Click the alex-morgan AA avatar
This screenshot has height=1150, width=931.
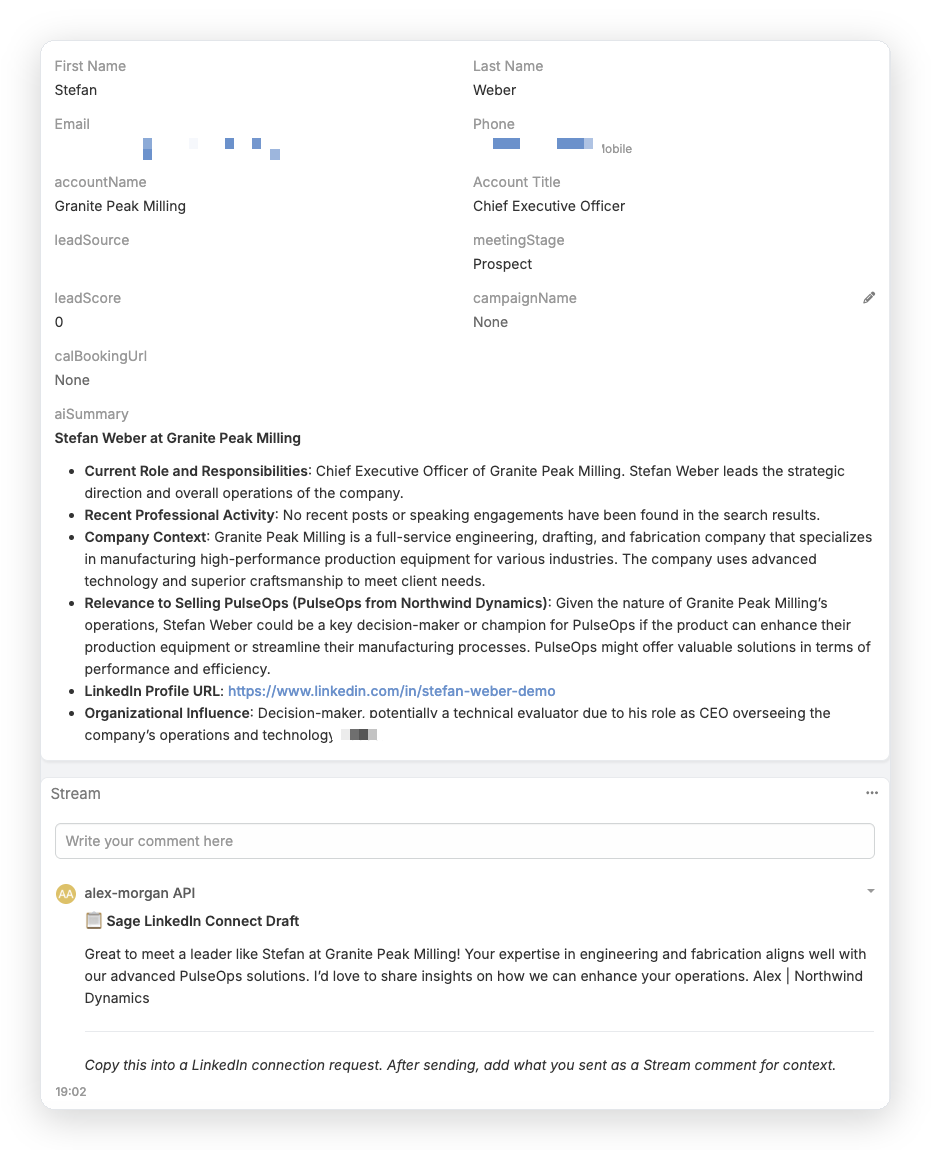66,893
